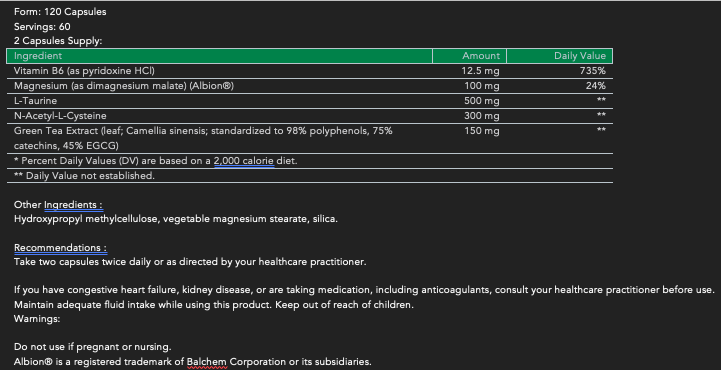The image size is (721, 370).
Task: Click the 'catechins, 45% EGCG)' text
Action: (x=66, y=146)
